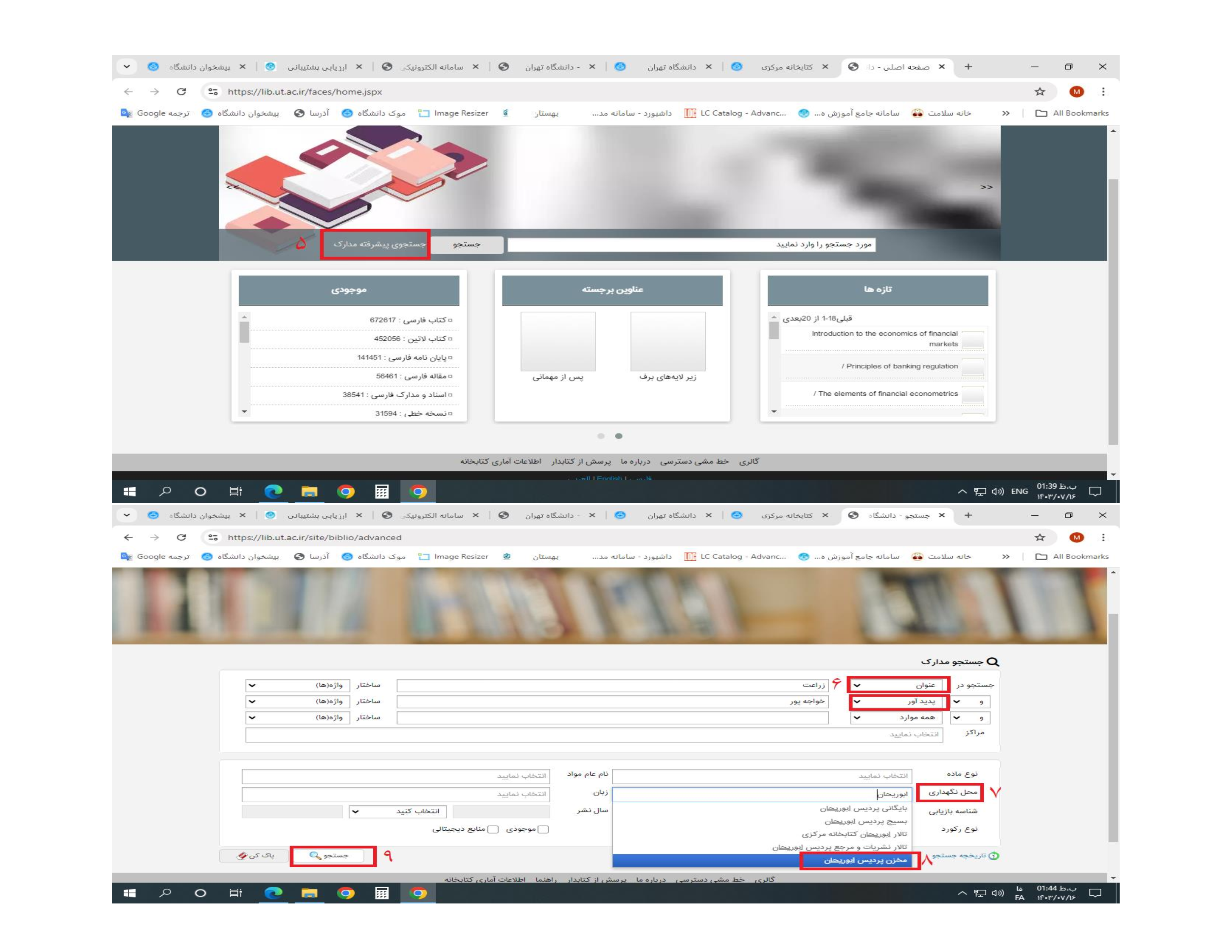This screenshot has height=952, width=1232.
Task: Open profile M avatar in home.jspx window
Action: click(x=1076, y=91)
